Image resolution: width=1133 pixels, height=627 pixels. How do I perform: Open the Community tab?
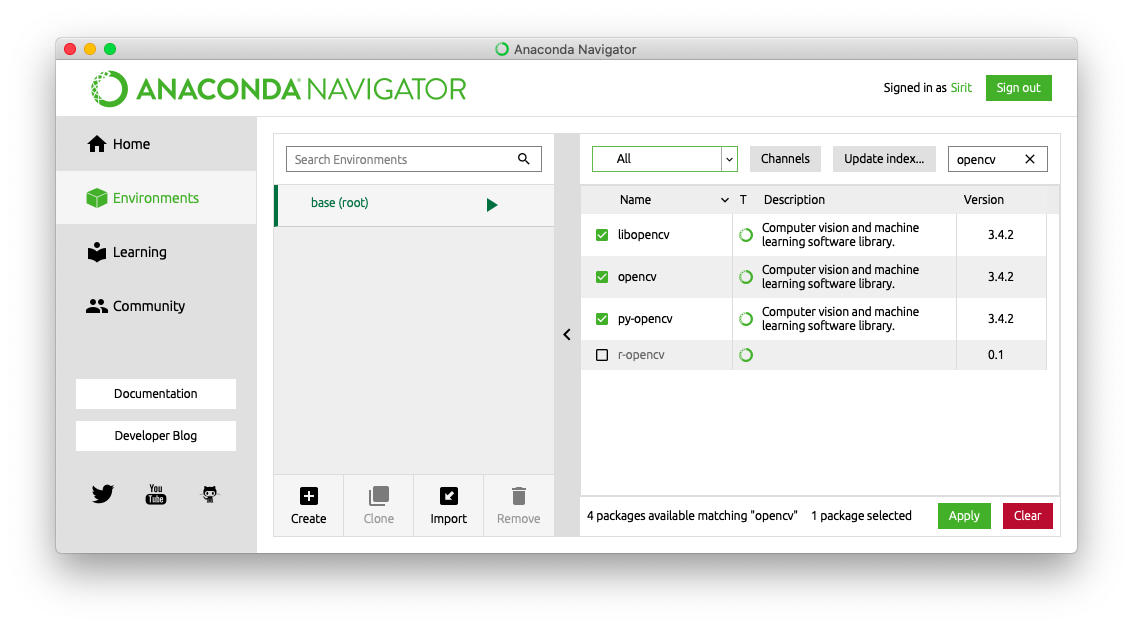(x=156, y=306)
